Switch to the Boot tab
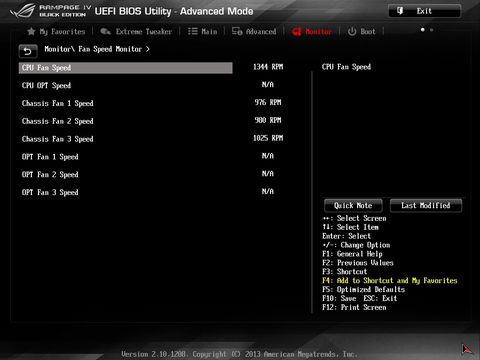This screenshot has height=360, width=480. [x=362, y=32]
